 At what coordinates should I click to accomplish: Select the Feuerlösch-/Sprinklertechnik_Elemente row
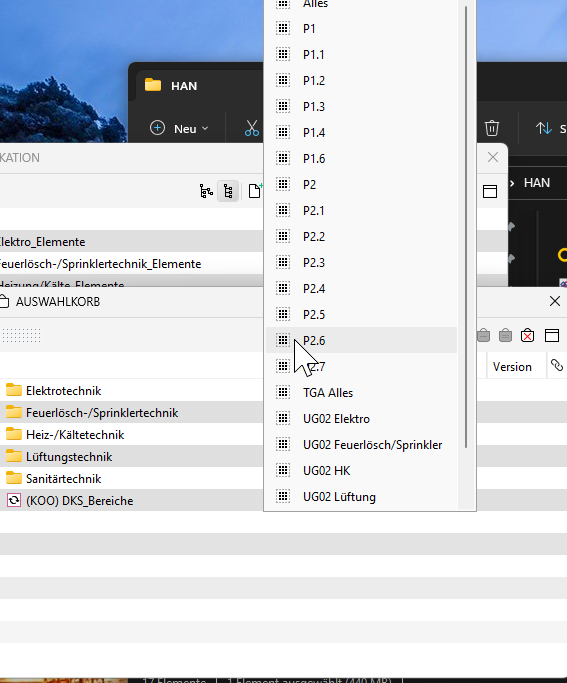click(131, 264)
